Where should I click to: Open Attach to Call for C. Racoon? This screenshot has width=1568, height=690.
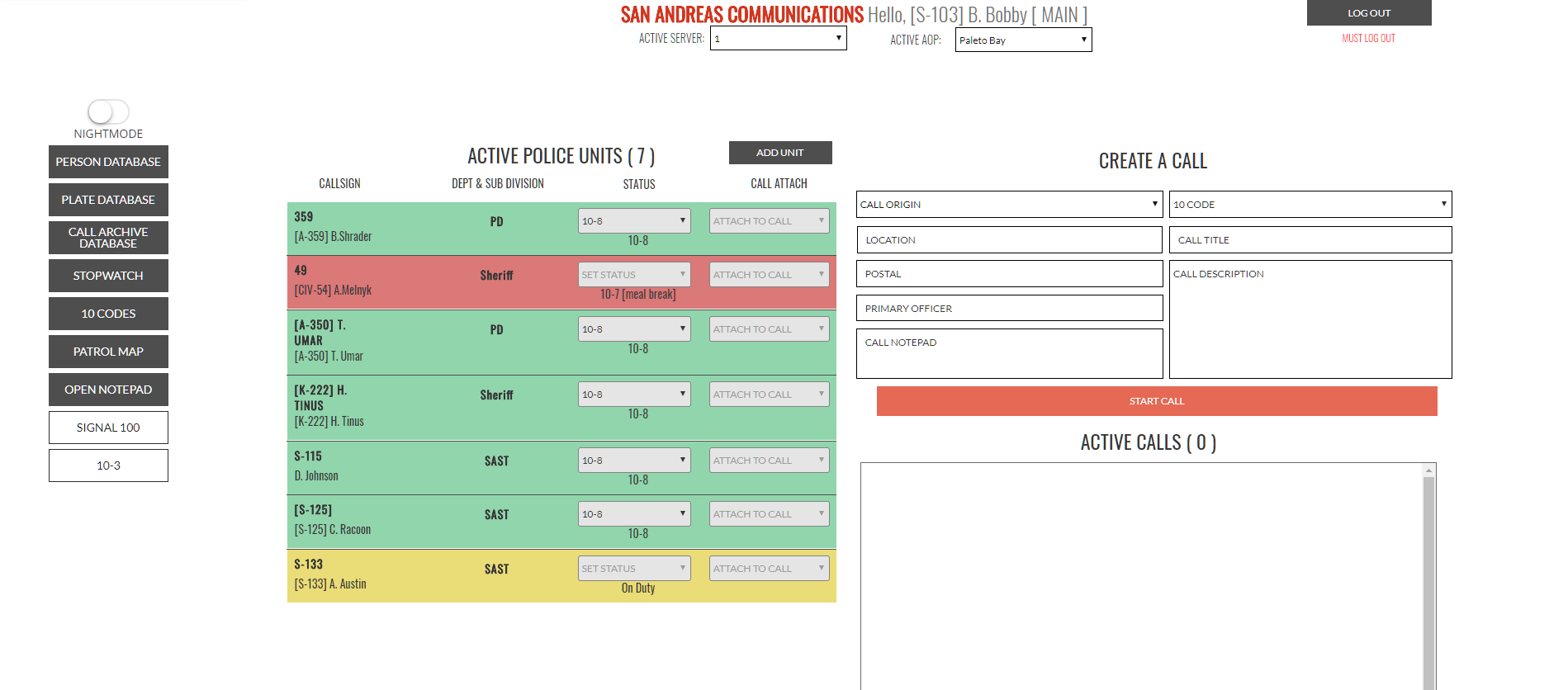click(770, 514)
